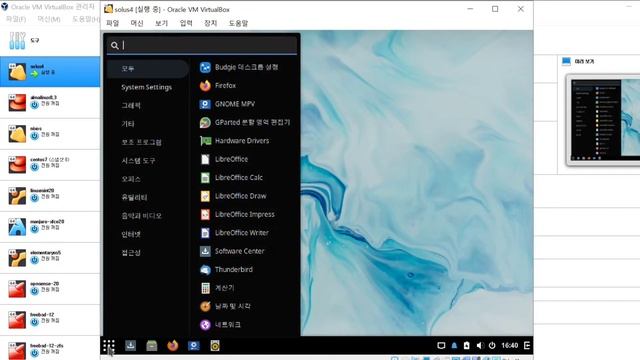Click the search field in application menu
The width and height of the screenshot is (640, 360).
tap(202, 45)
